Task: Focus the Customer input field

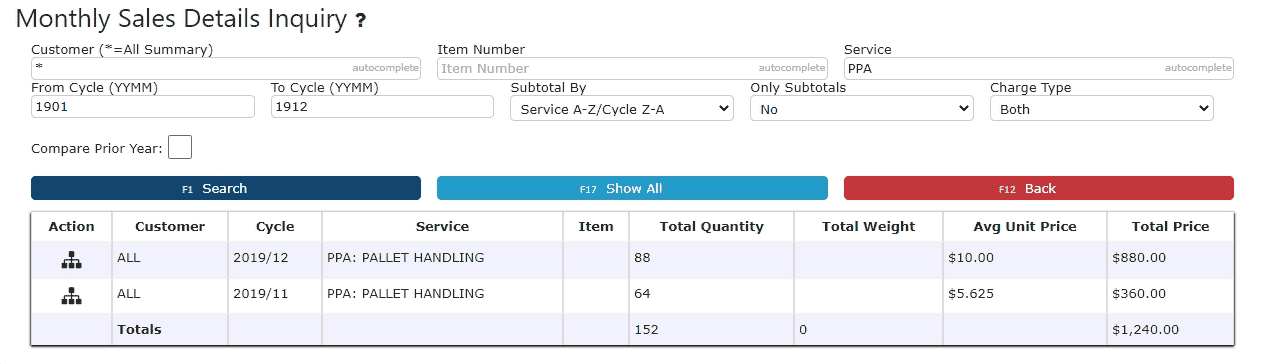Action: [x=226, y=68]
